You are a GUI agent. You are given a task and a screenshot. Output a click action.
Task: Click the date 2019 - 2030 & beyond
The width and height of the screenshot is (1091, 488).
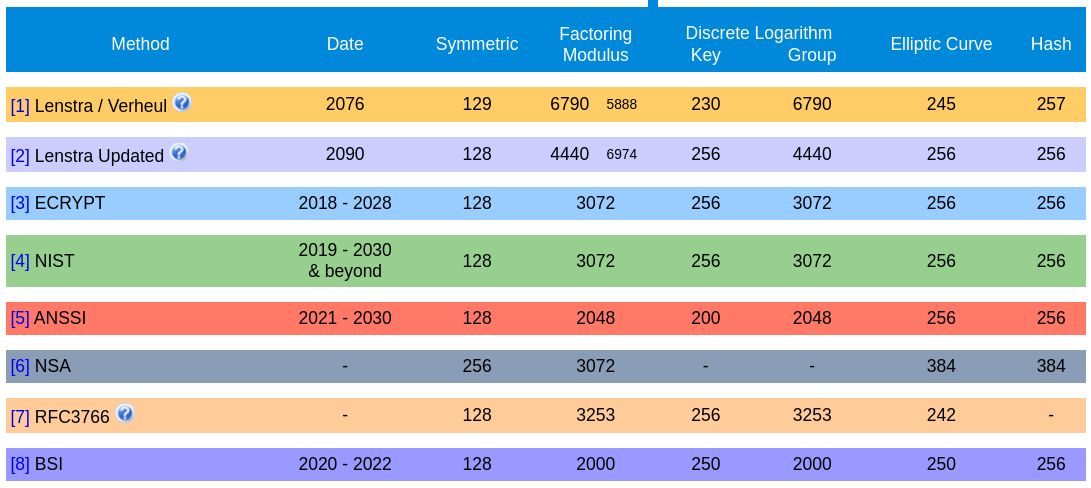click(x=345, y=260)
